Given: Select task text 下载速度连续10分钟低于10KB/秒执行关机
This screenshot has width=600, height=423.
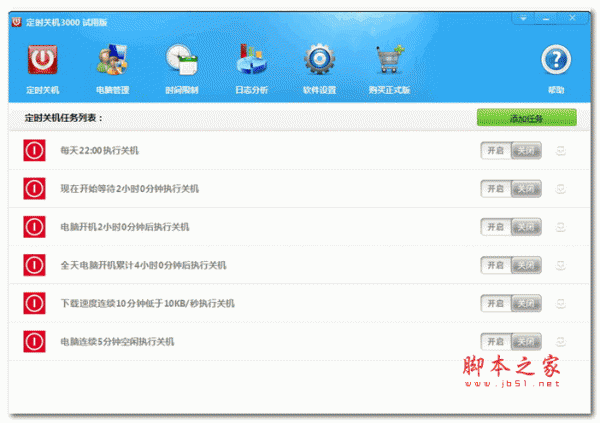Looking at the screenshot, I should [148, 303].
